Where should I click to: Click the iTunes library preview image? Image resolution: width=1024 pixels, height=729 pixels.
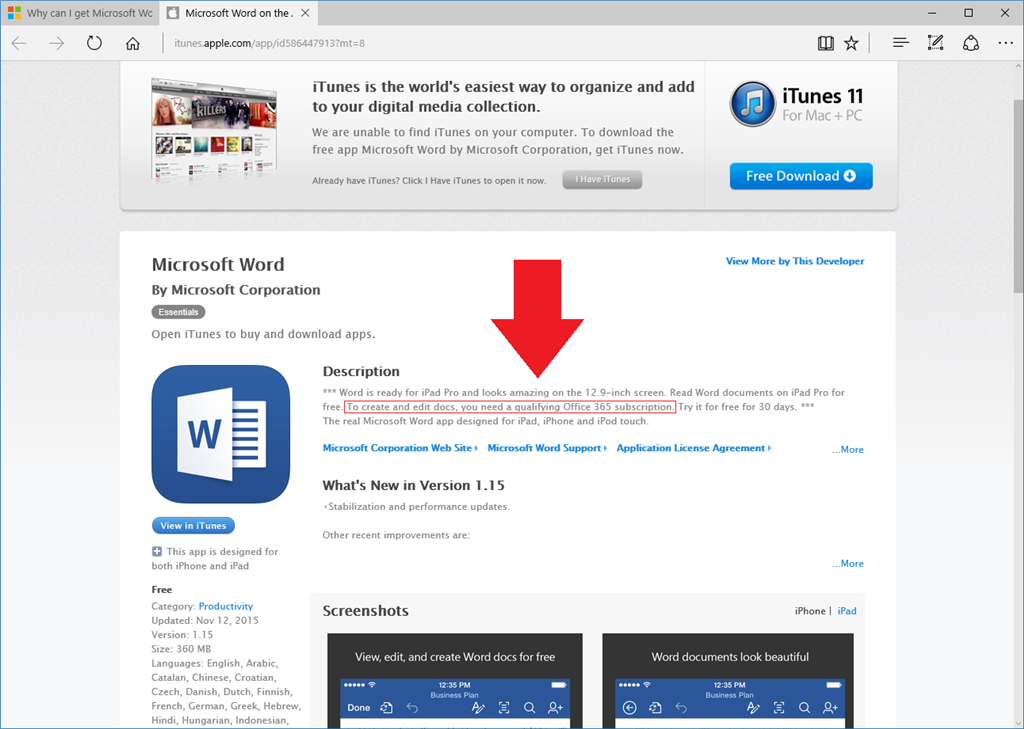[214, 131]
